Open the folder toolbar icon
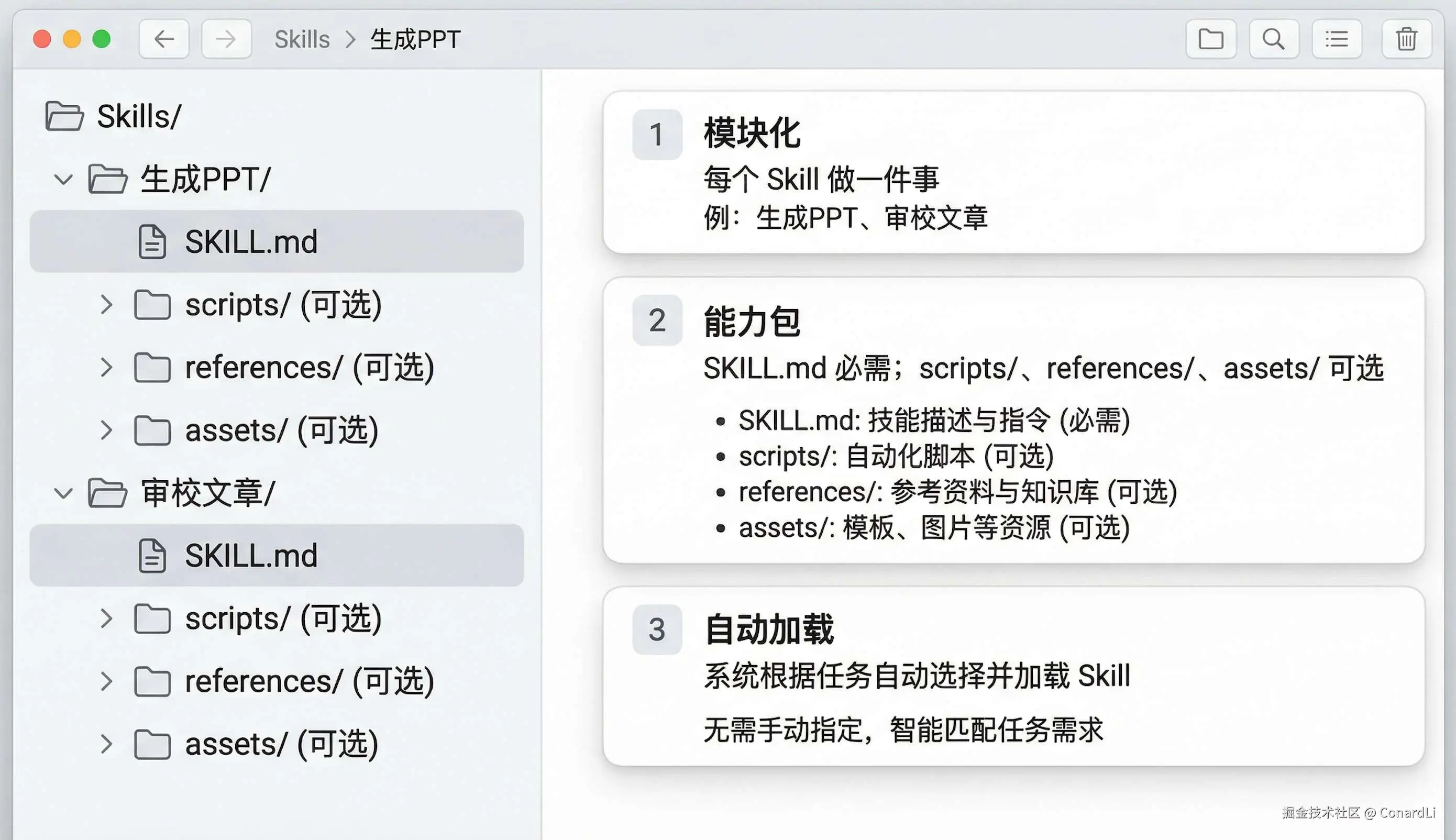1456x840 pixels. [x=1211, y=39]
